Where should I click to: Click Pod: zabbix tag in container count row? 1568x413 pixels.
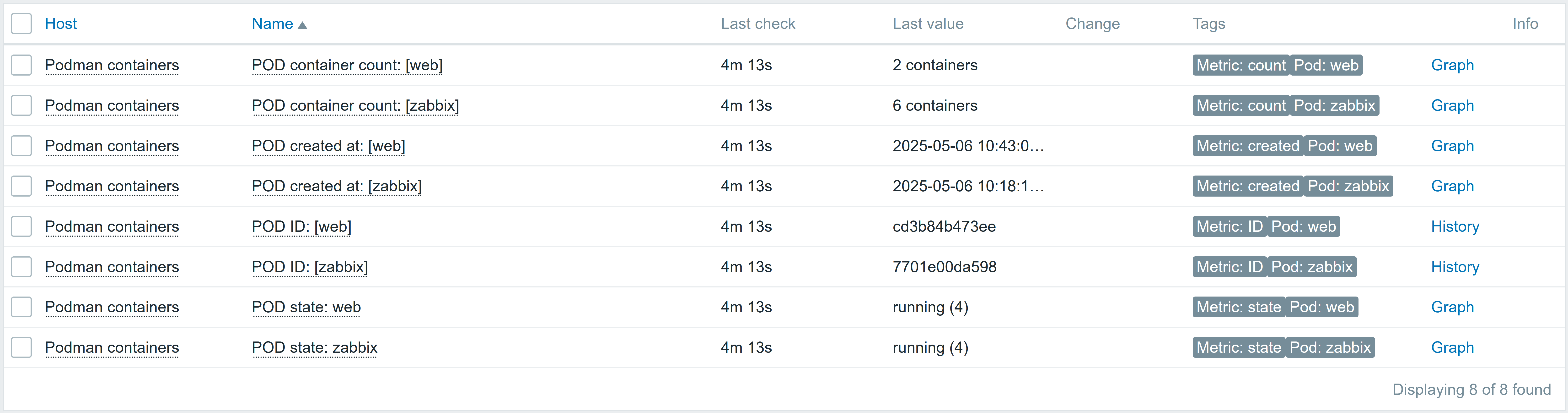pyautogui.click(x=1334, y=105)
